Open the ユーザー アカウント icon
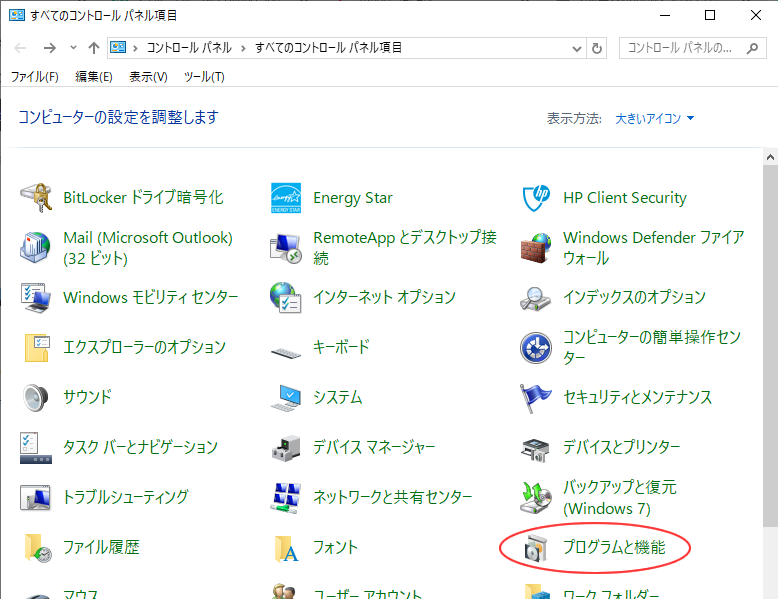The width and height of the screenshot is (778, 599). point(286,591)
